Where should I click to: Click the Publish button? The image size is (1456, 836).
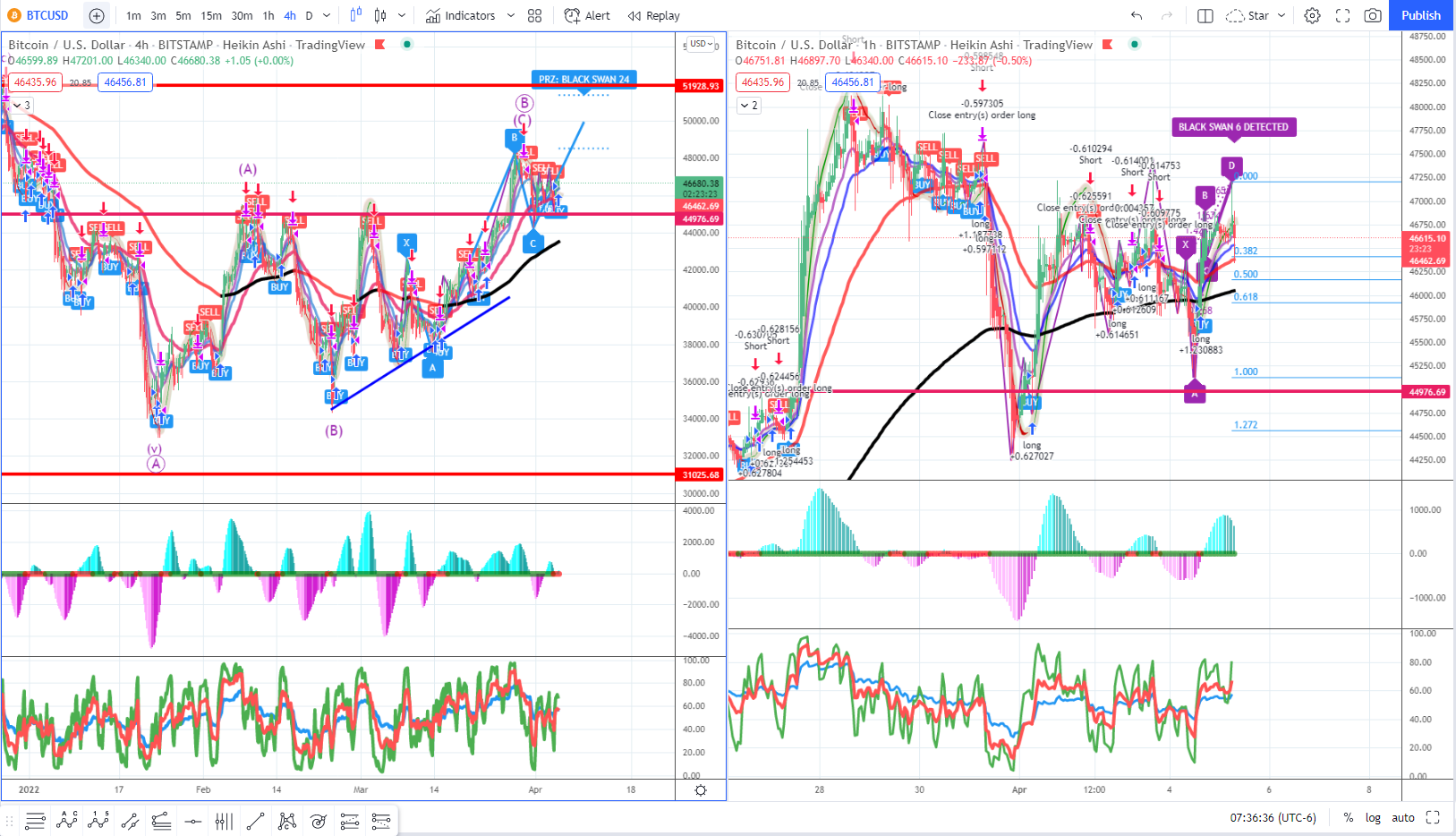[1421, 15]
